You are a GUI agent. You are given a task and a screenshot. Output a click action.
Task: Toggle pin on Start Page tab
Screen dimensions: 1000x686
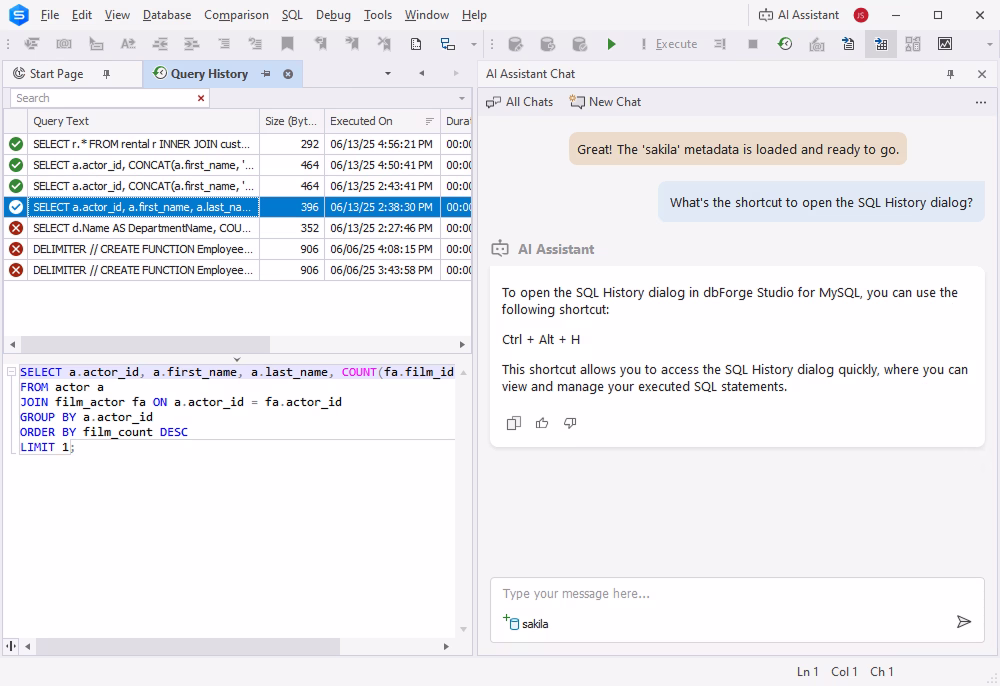[107, 74]
